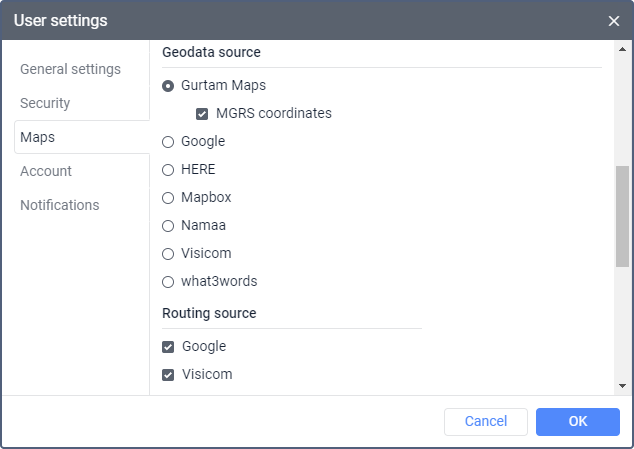Select the Maps tab

tap(38, 137)
